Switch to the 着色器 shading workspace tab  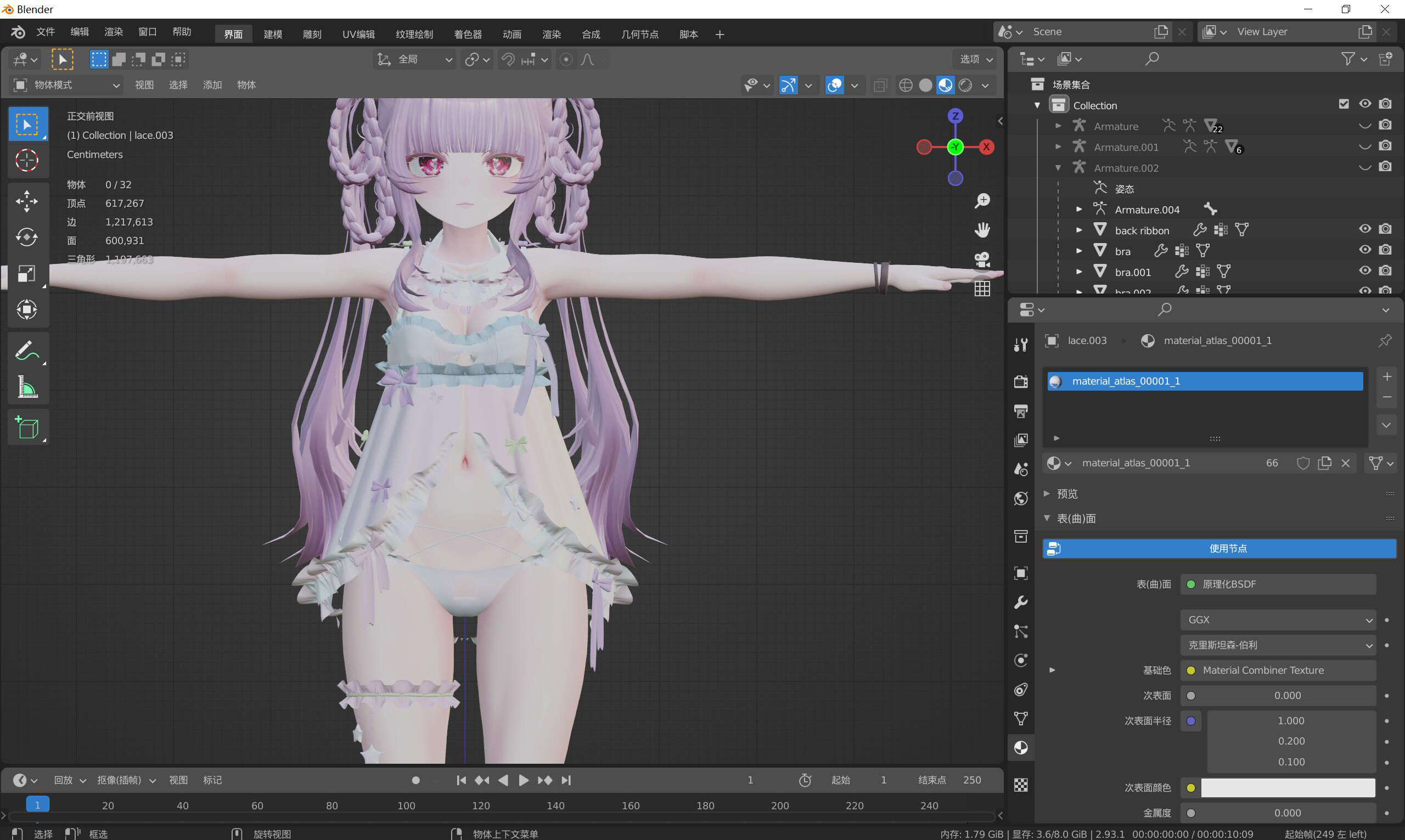tap(468, 34)
